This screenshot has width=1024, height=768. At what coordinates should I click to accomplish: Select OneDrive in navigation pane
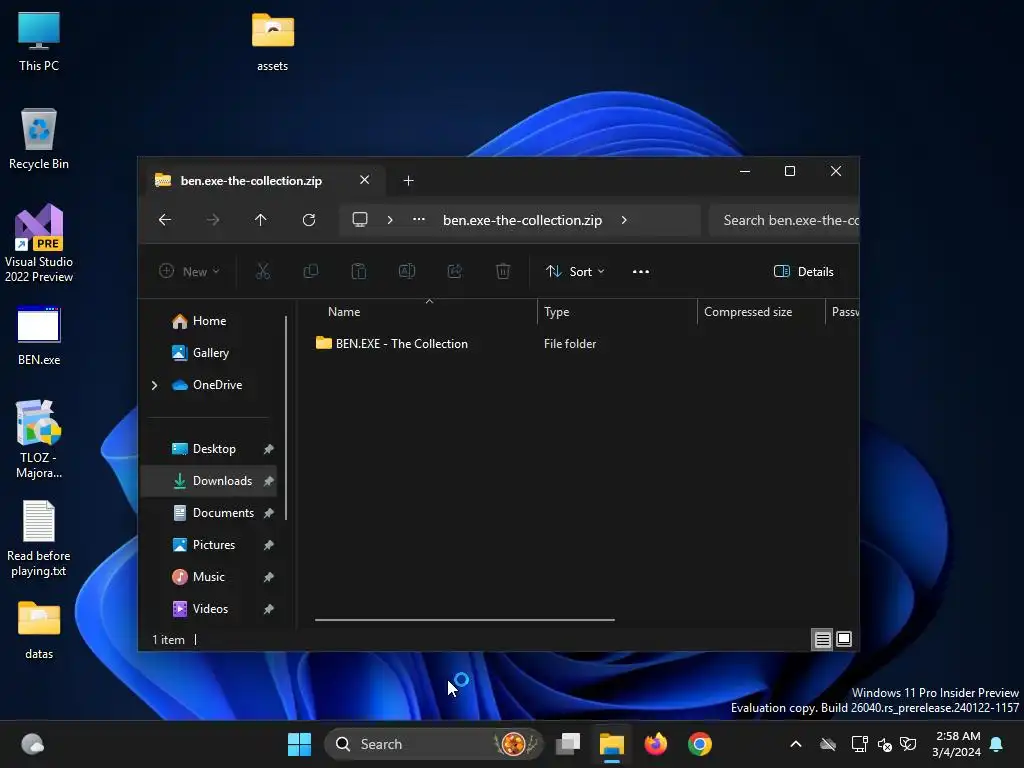click(217, 385)
